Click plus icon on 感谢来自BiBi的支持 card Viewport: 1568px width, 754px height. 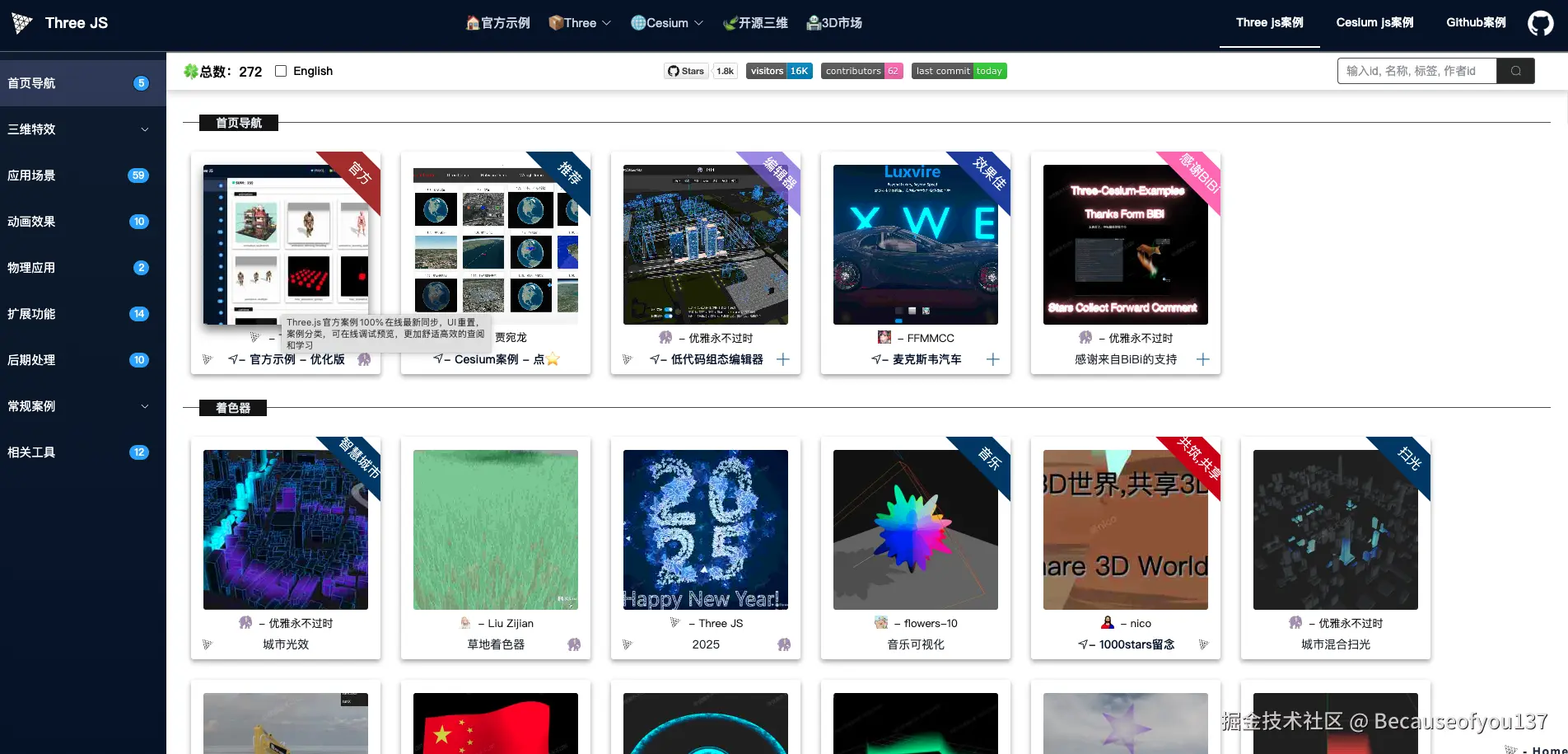pyautogui.click(x=1203, y=359)
